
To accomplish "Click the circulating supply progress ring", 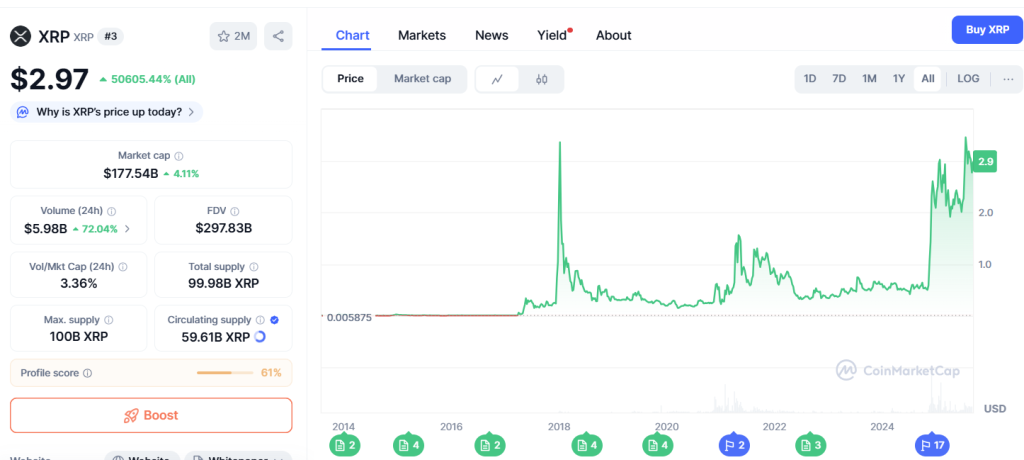I will pos(259,337).
